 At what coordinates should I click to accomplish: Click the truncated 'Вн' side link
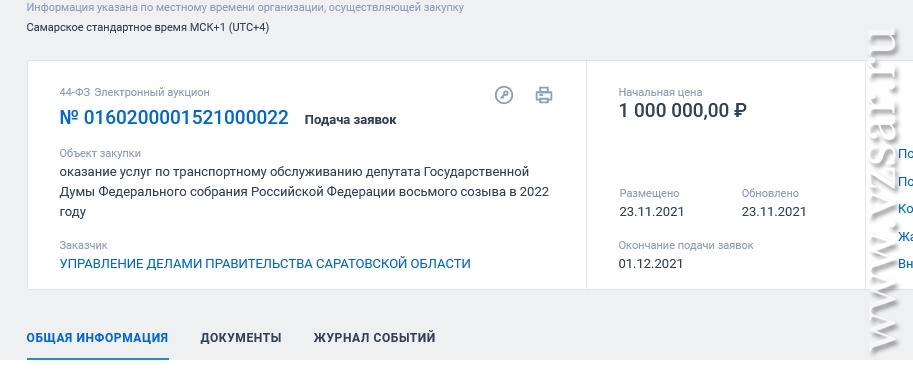click(905, 263)
